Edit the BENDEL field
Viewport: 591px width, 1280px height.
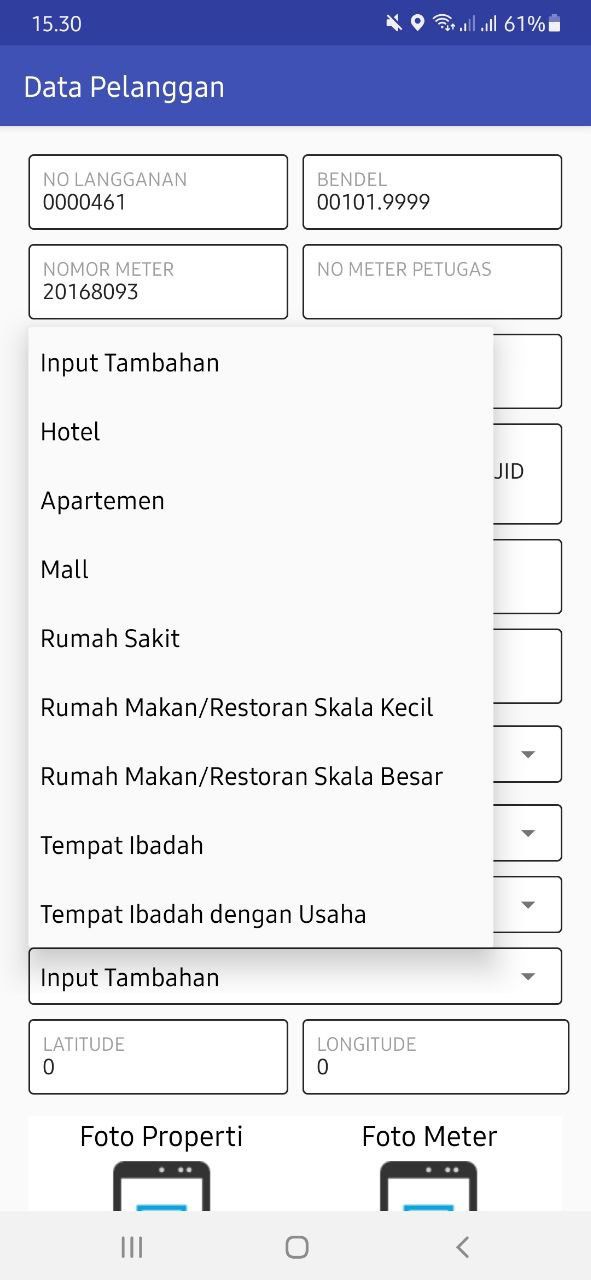[x=432, y=192]
